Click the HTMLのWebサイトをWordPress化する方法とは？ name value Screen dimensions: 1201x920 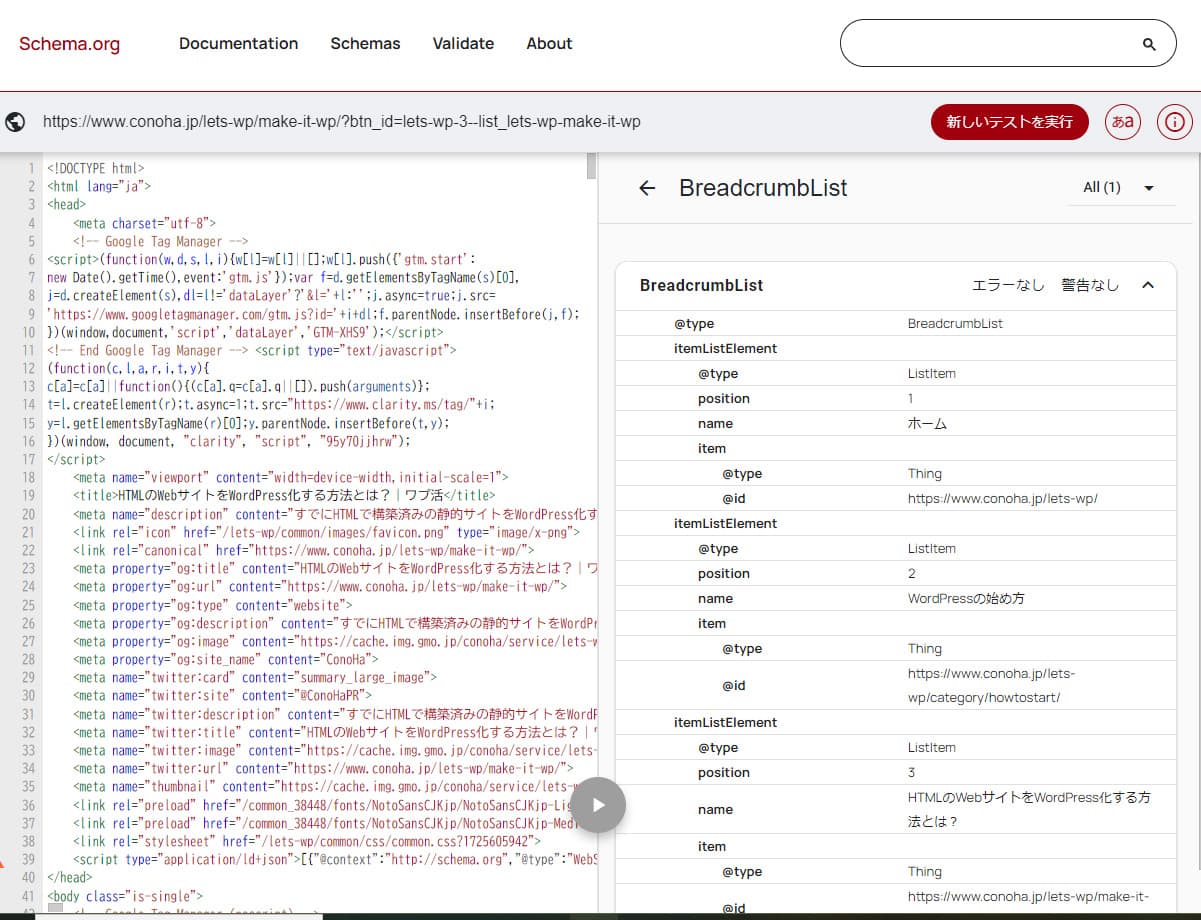pos(1029,810)
